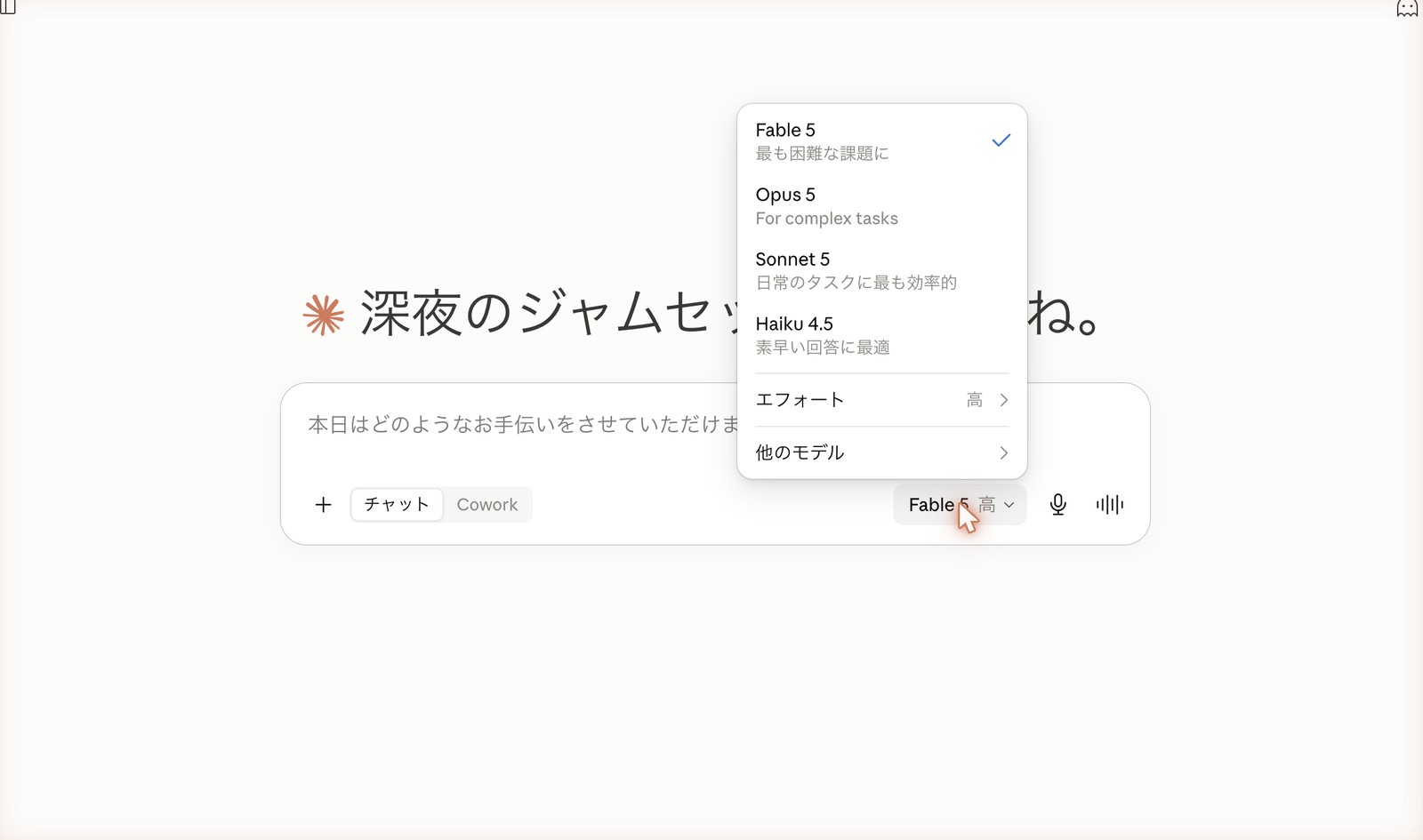1423x840 pixels.
Task: Switch to Cowork mode
Action: pyautogui.click(x=486, y=505)
